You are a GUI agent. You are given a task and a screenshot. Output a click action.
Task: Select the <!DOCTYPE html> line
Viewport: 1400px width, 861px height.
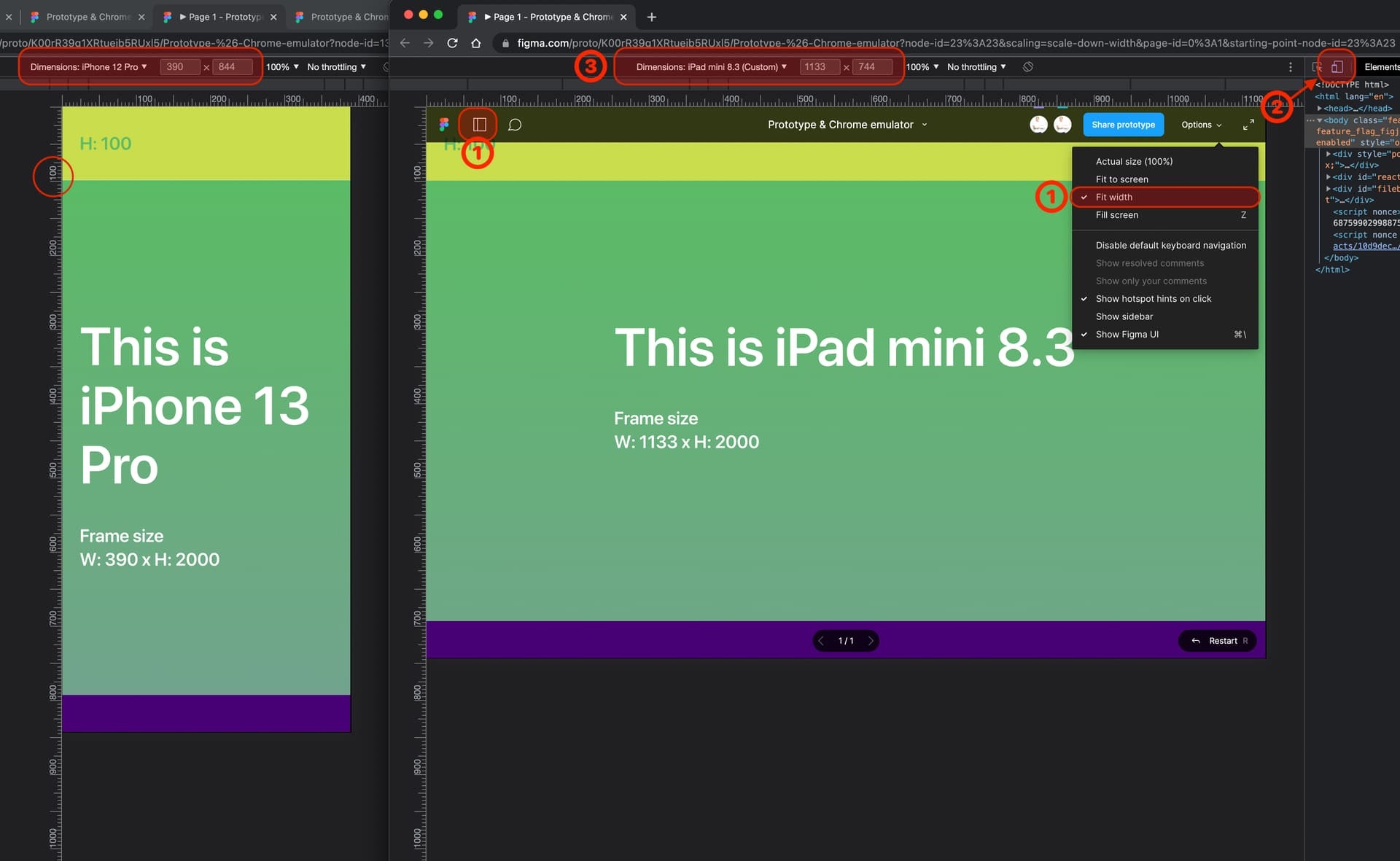(1353, 85)
